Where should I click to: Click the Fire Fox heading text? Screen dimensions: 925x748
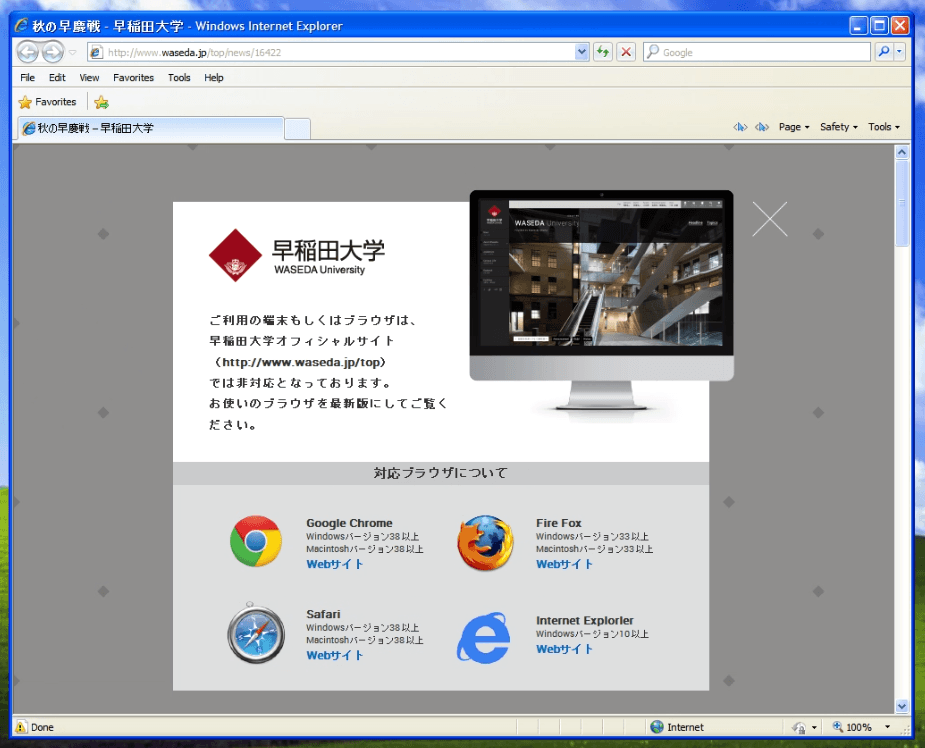click(559, 523)
